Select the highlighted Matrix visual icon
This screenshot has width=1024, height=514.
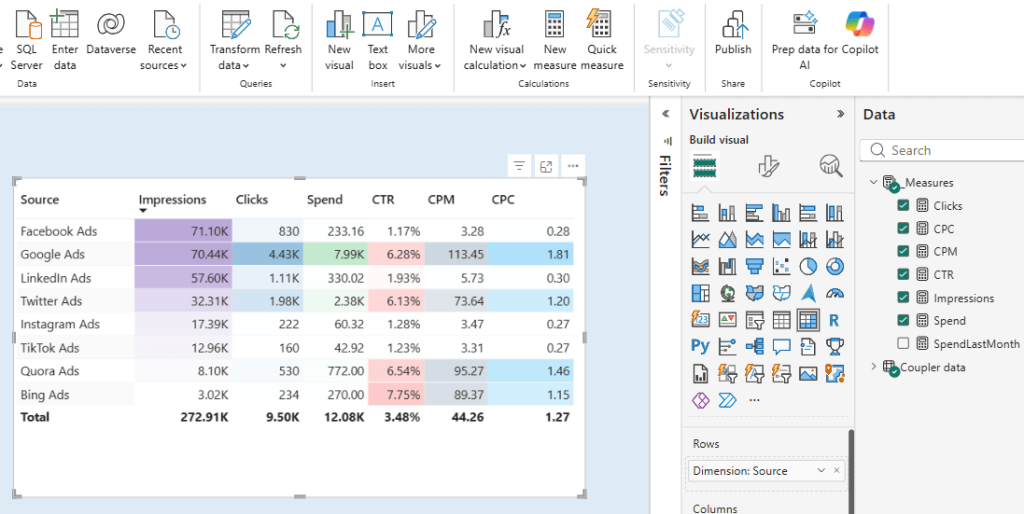pos(808,320)
